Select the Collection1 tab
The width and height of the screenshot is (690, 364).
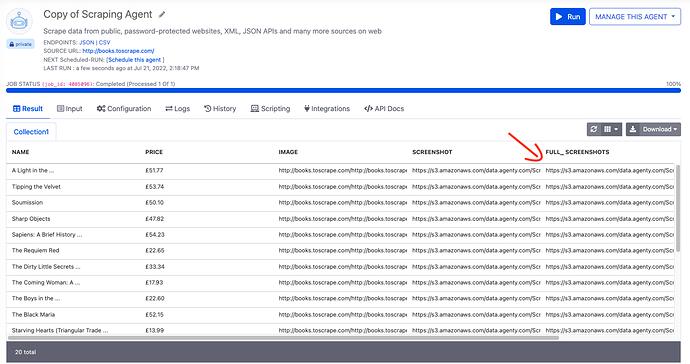31,132
